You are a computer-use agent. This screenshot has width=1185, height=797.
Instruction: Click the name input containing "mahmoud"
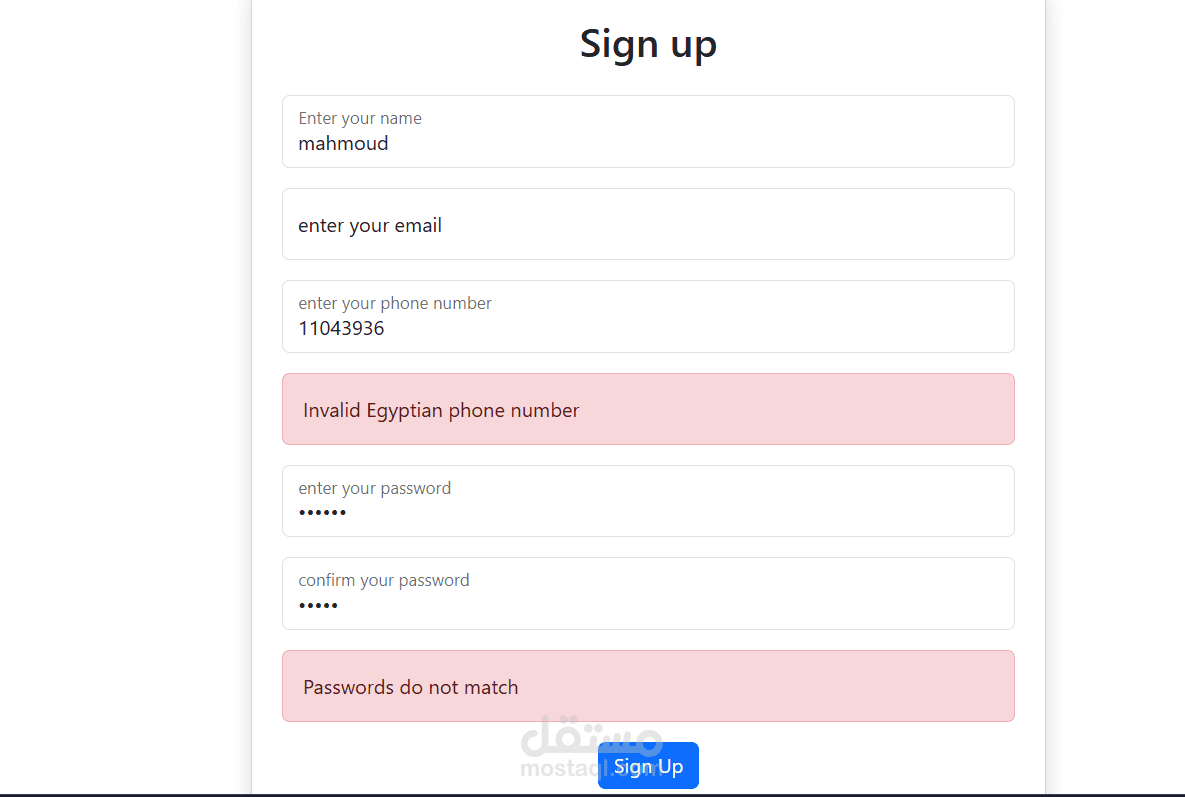648,131
